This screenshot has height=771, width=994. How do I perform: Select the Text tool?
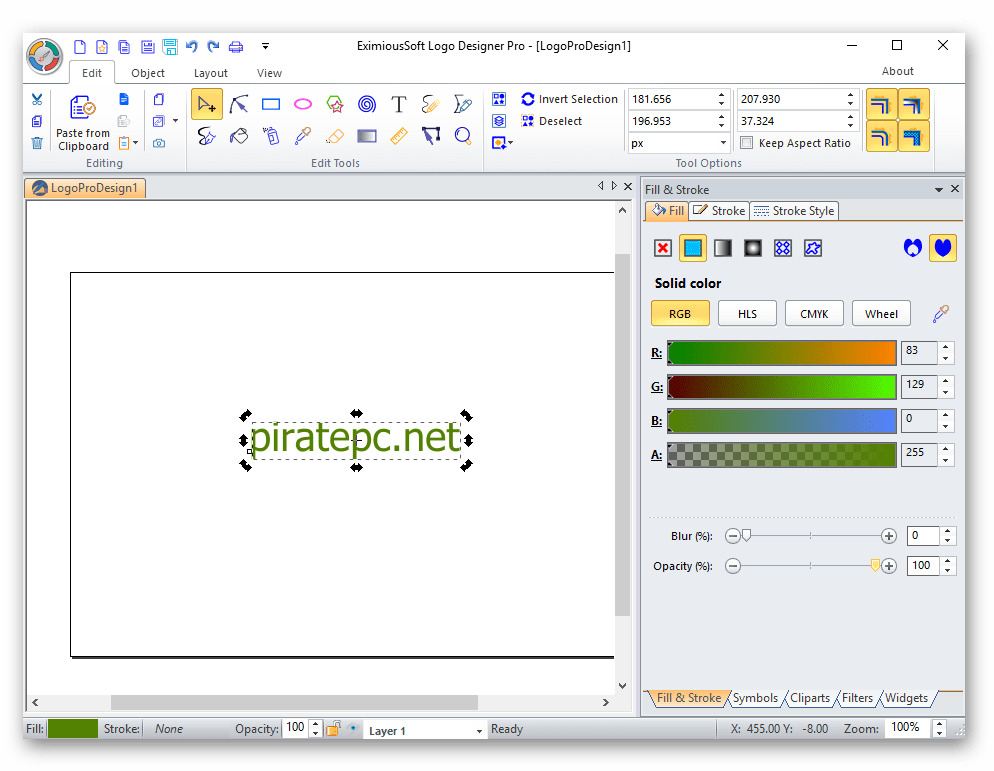(x=399, y=104)
